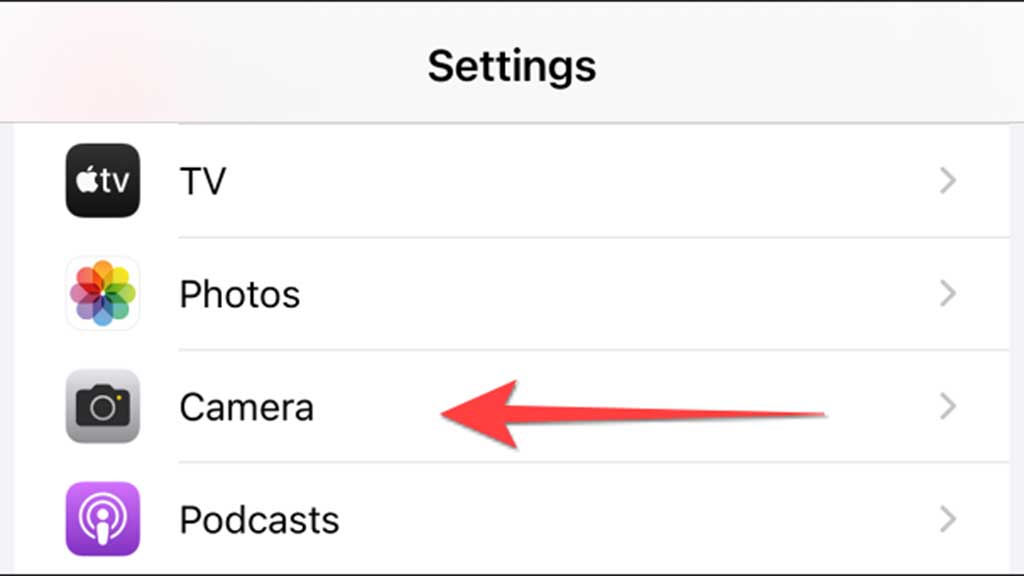Viewport: 1024px width, 576px height.
Task: Tap the Settings title header
Action: coord(511,66)
